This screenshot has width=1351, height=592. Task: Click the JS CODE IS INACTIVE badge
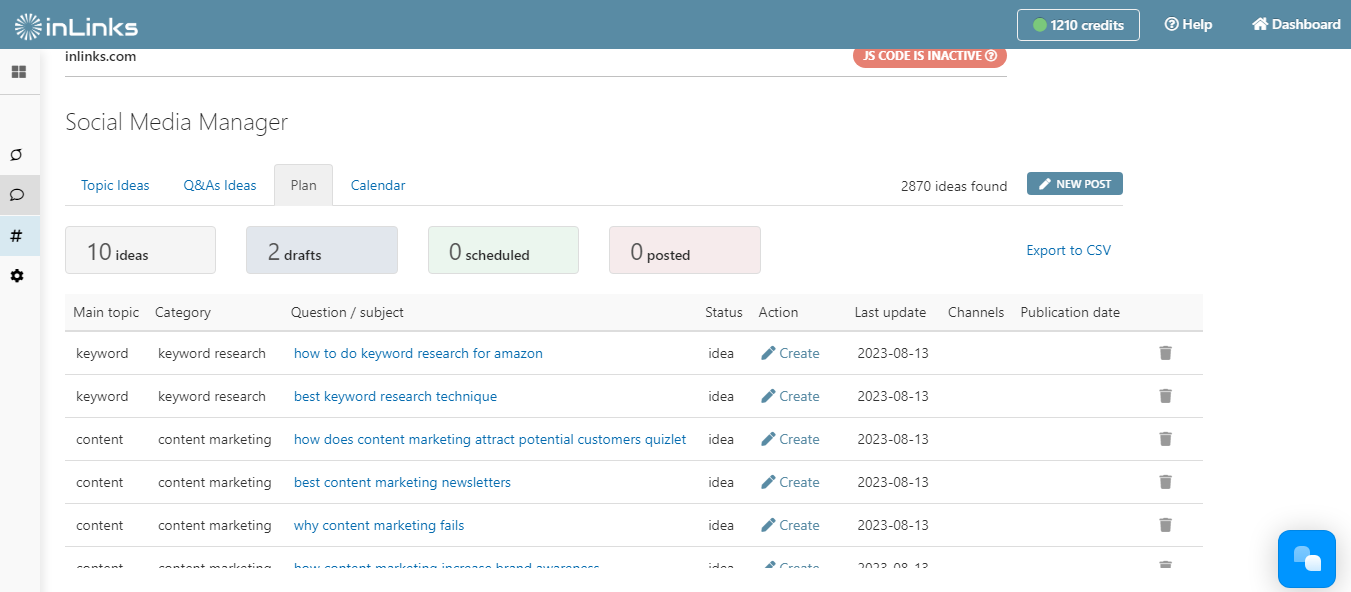(930, 56)
